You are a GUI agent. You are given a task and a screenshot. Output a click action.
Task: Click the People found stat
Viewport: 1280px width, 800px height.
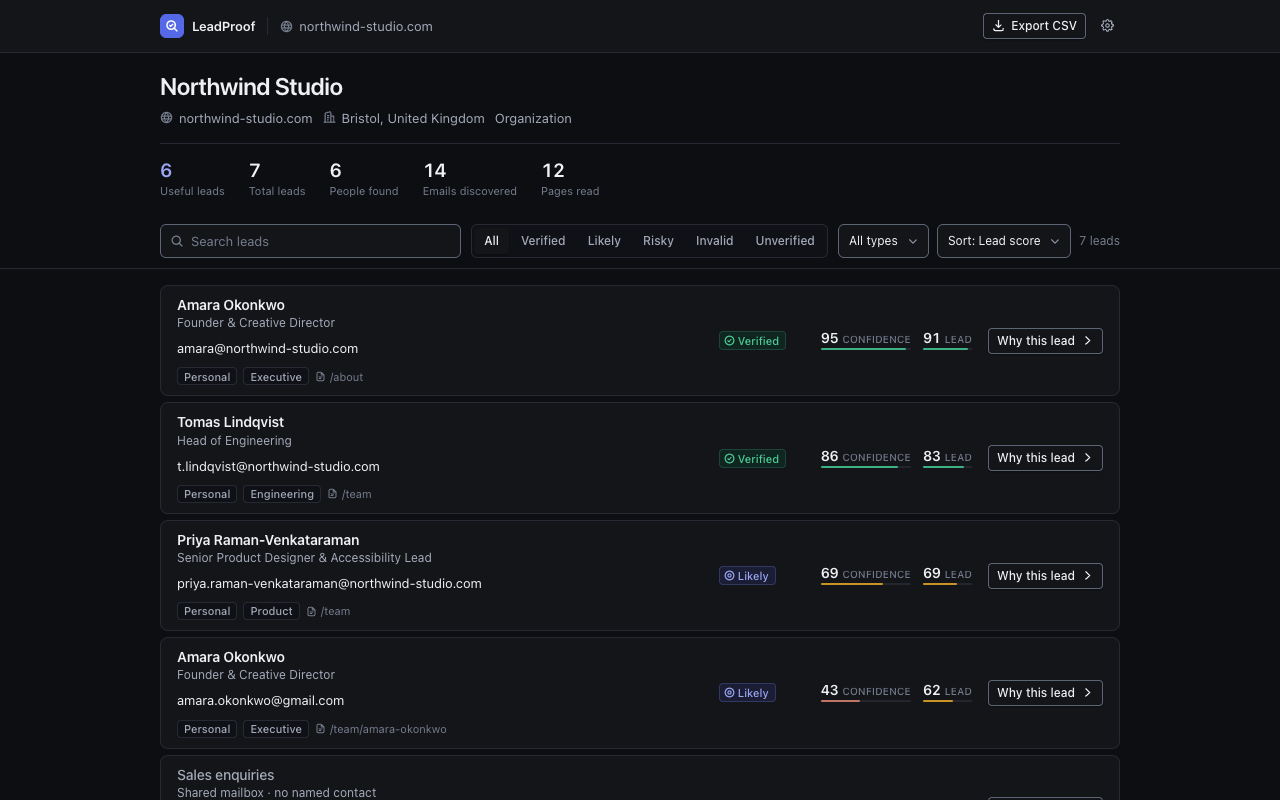364,179
